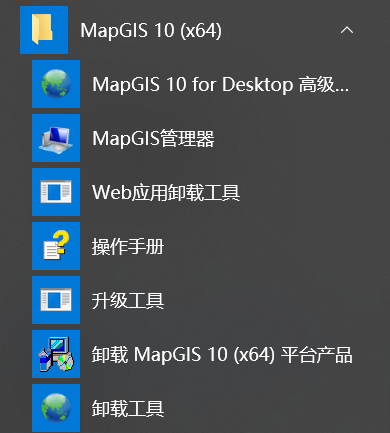Choose 卸载 MapGIS 10 (x64) 平台产品 label
This screenshot has height=433, width=390.
pyautogui.click(x=222, y=355)
